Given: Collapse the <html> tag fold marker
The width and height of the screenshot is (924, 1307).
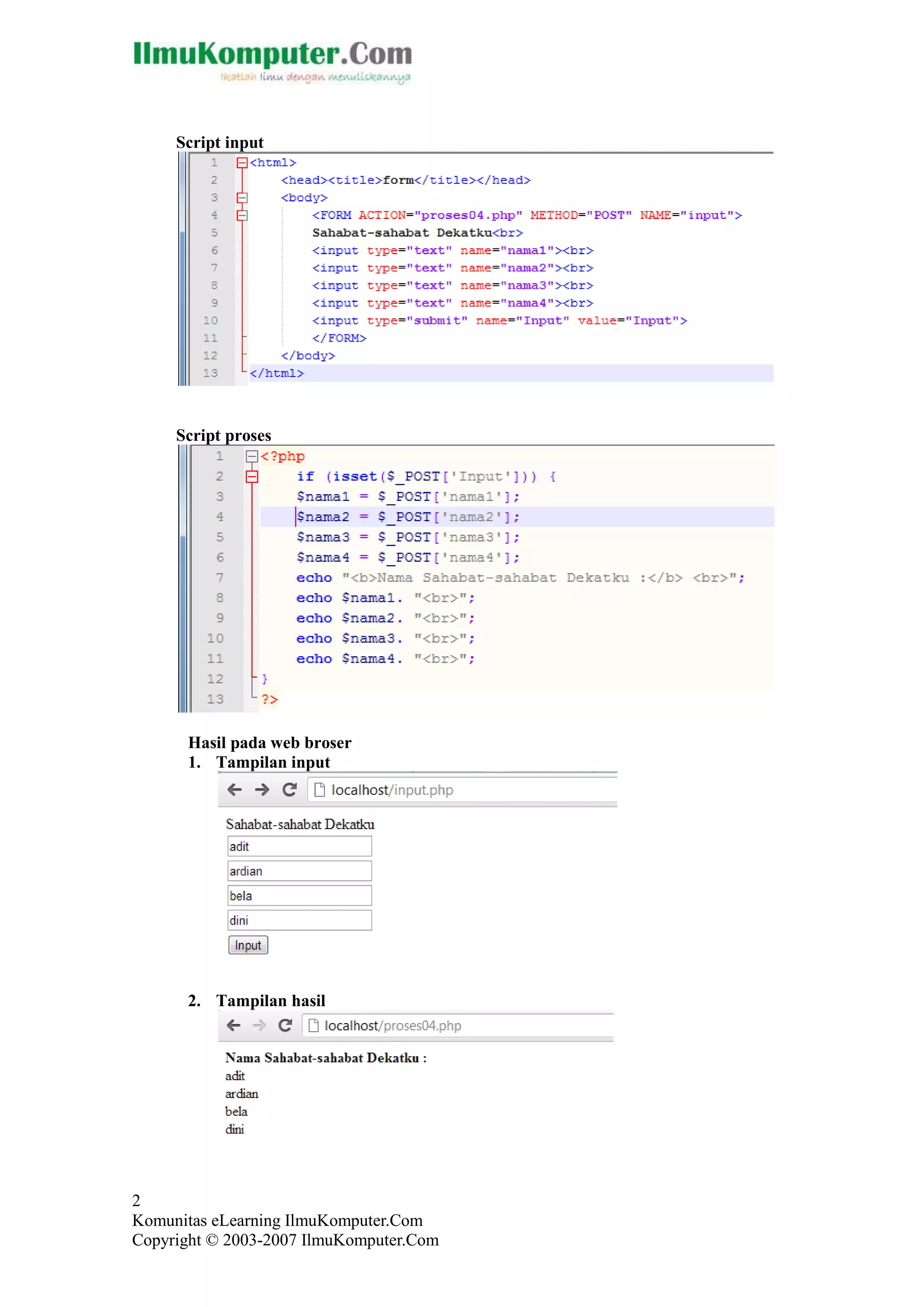Looking at the screenshot, I should pyautogui.click(x=242, y=163).
